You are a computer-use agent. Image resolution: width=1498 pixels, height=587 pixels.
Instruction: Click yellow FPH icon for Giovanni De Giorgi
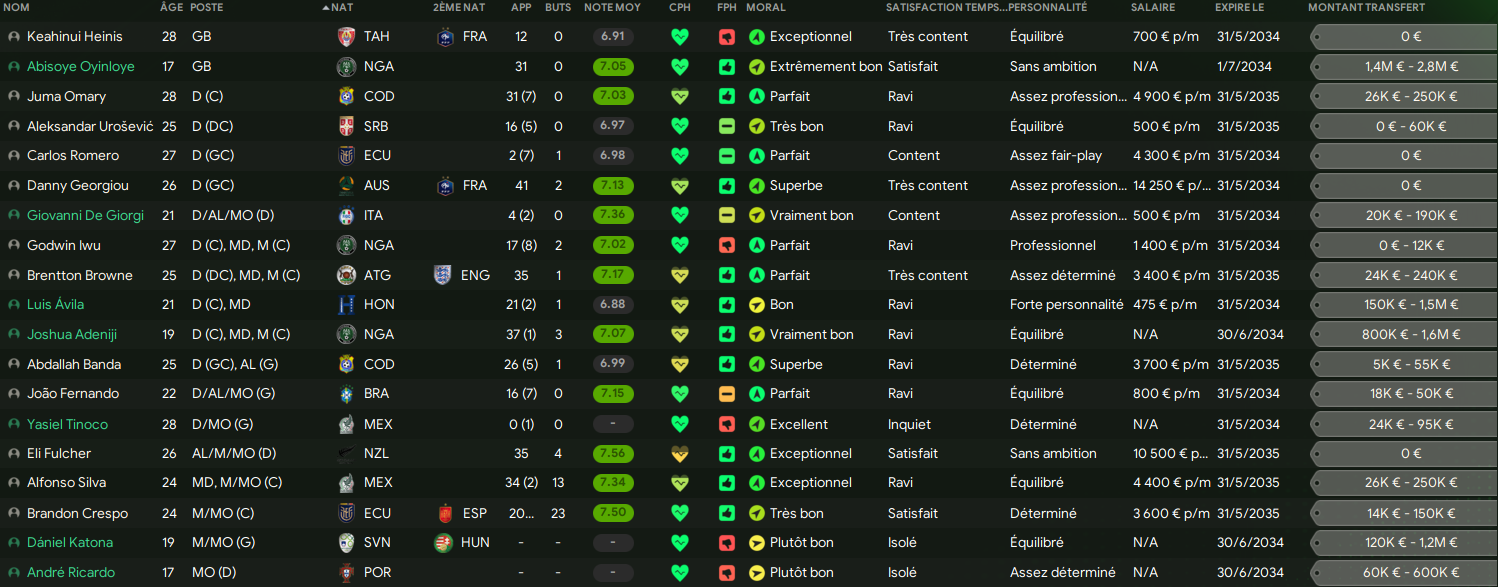point(727,215)
